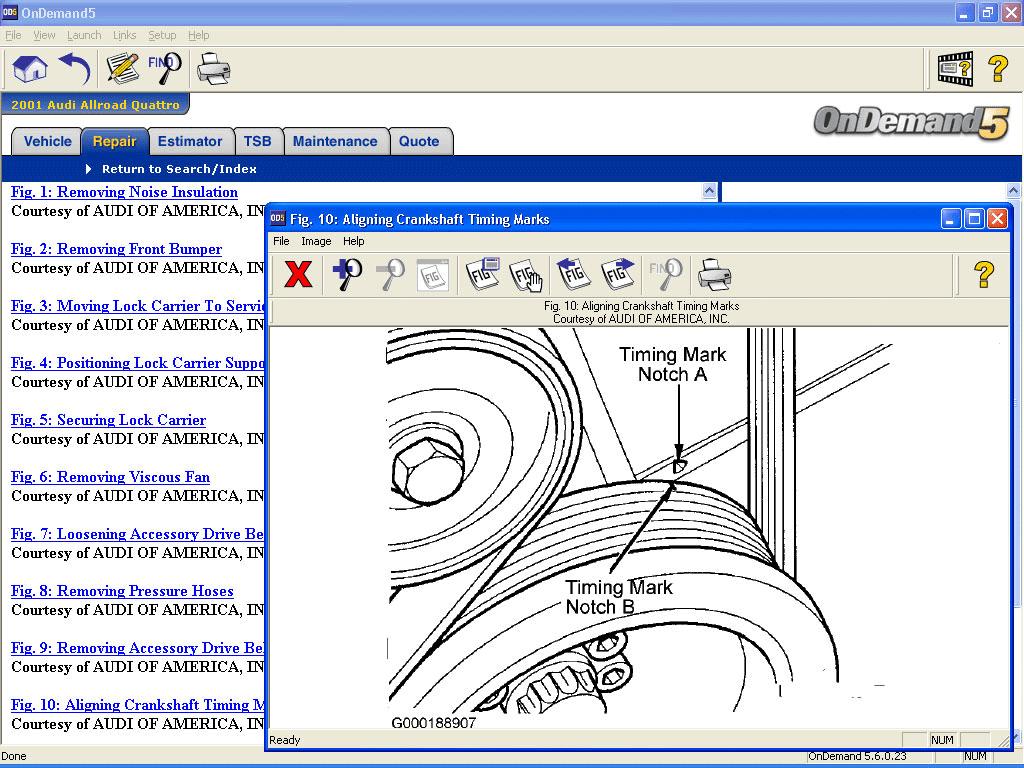
Task: Click the scroll-up arrow of the figure list pane
Action: tap(709, 191)
